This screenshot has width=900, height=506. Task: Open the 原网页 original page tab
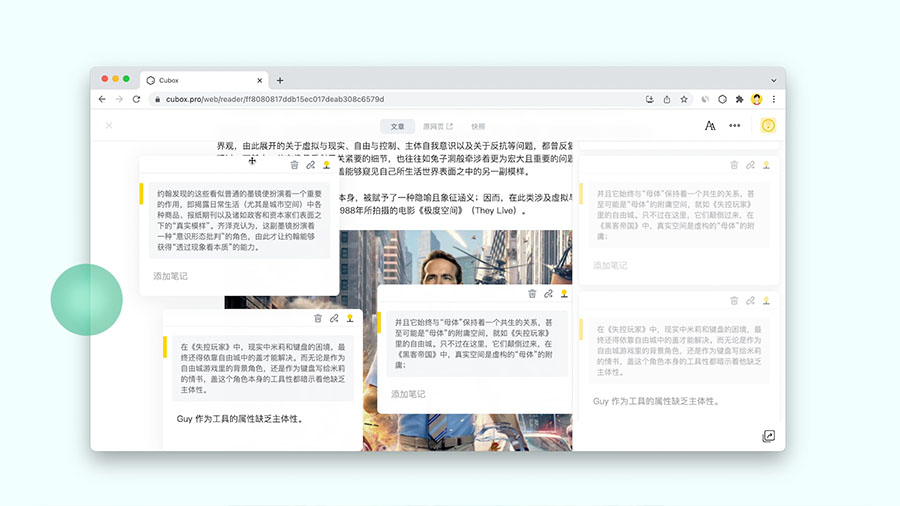(437, 126)
